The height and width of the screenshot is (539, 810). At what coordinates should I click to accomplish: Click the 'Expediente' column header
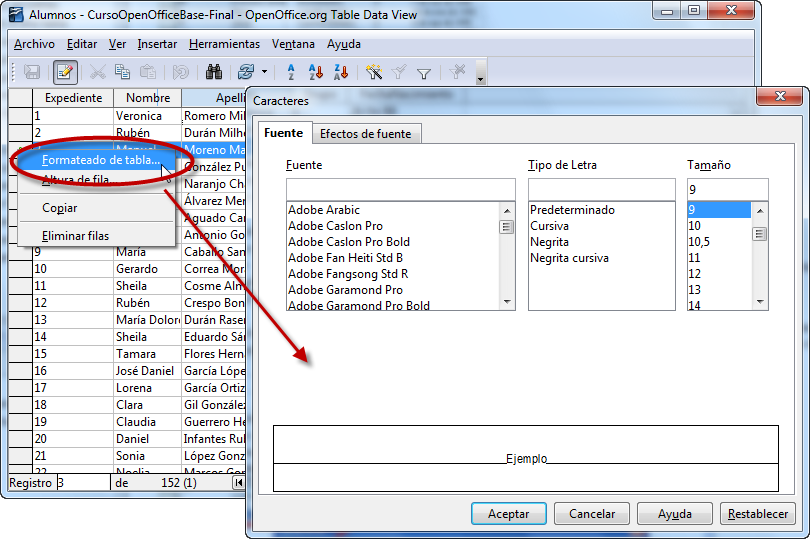click(x=73, y=98)
